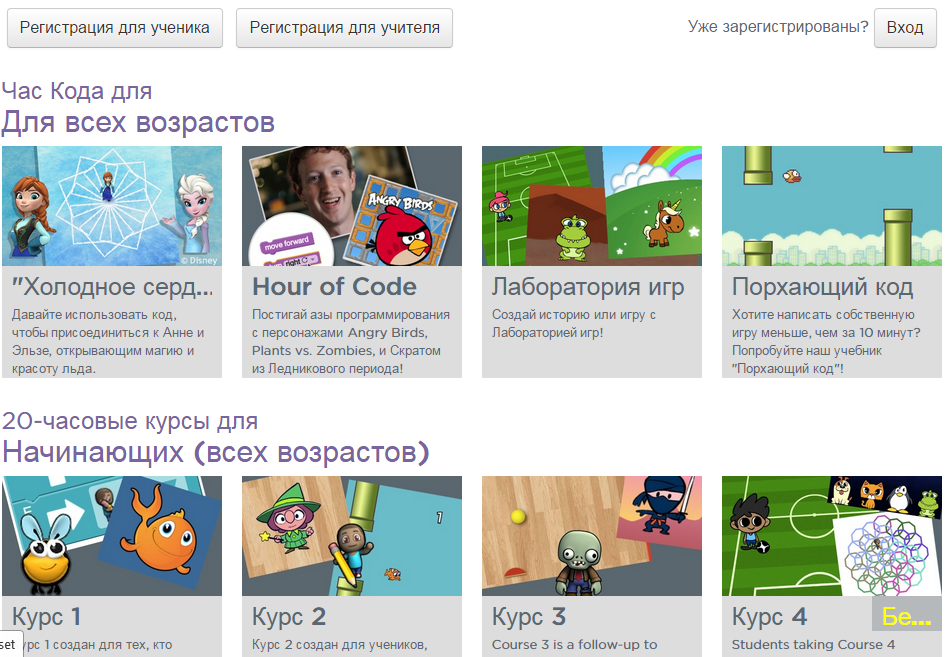Screen dimensions: 948x657
Task: Open the Flappy bird Порхающий код thumbnail
Action: tap(832, 206)
